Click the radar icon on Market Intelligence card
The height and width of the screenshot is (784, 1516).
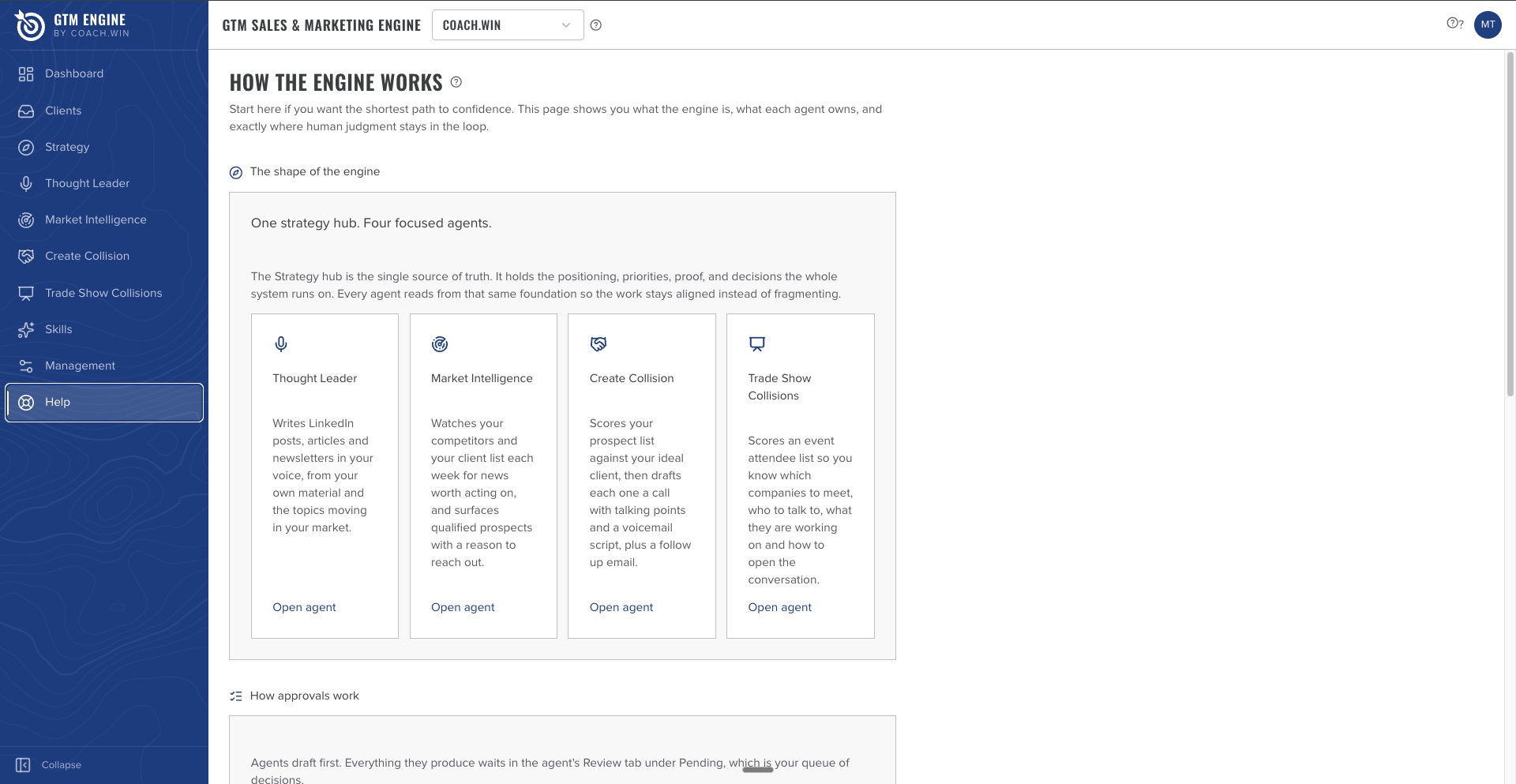[x=440, y=344]
